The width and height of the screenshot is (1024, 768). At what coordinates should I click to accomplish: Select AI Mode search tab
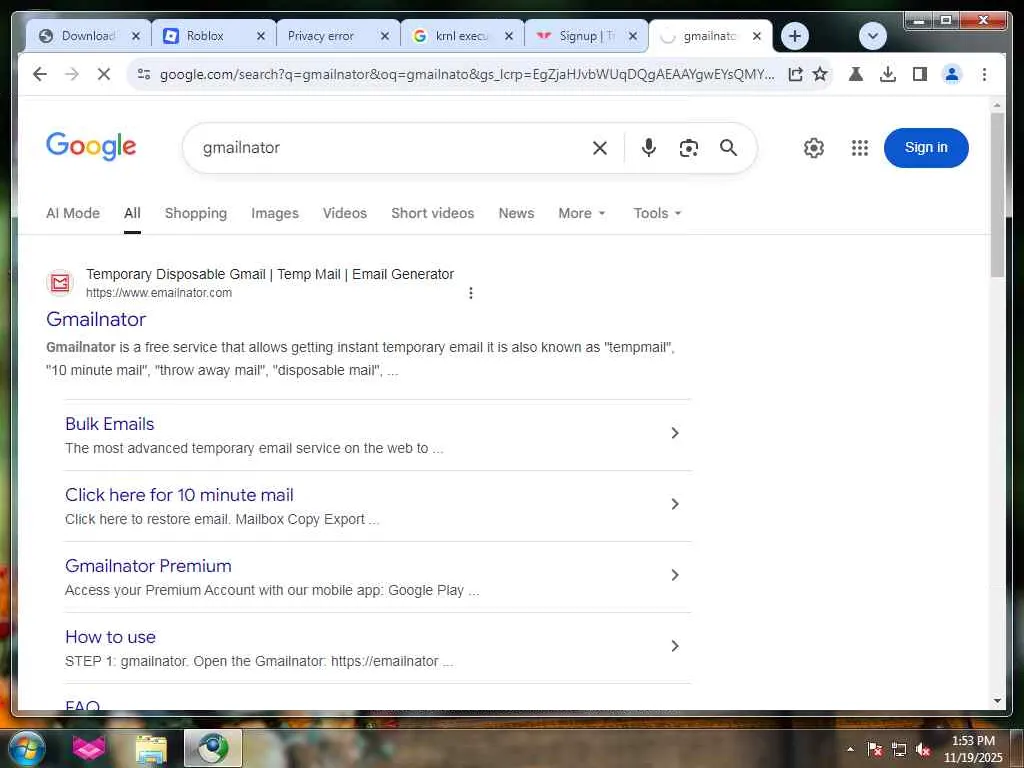tap(72, 213)
